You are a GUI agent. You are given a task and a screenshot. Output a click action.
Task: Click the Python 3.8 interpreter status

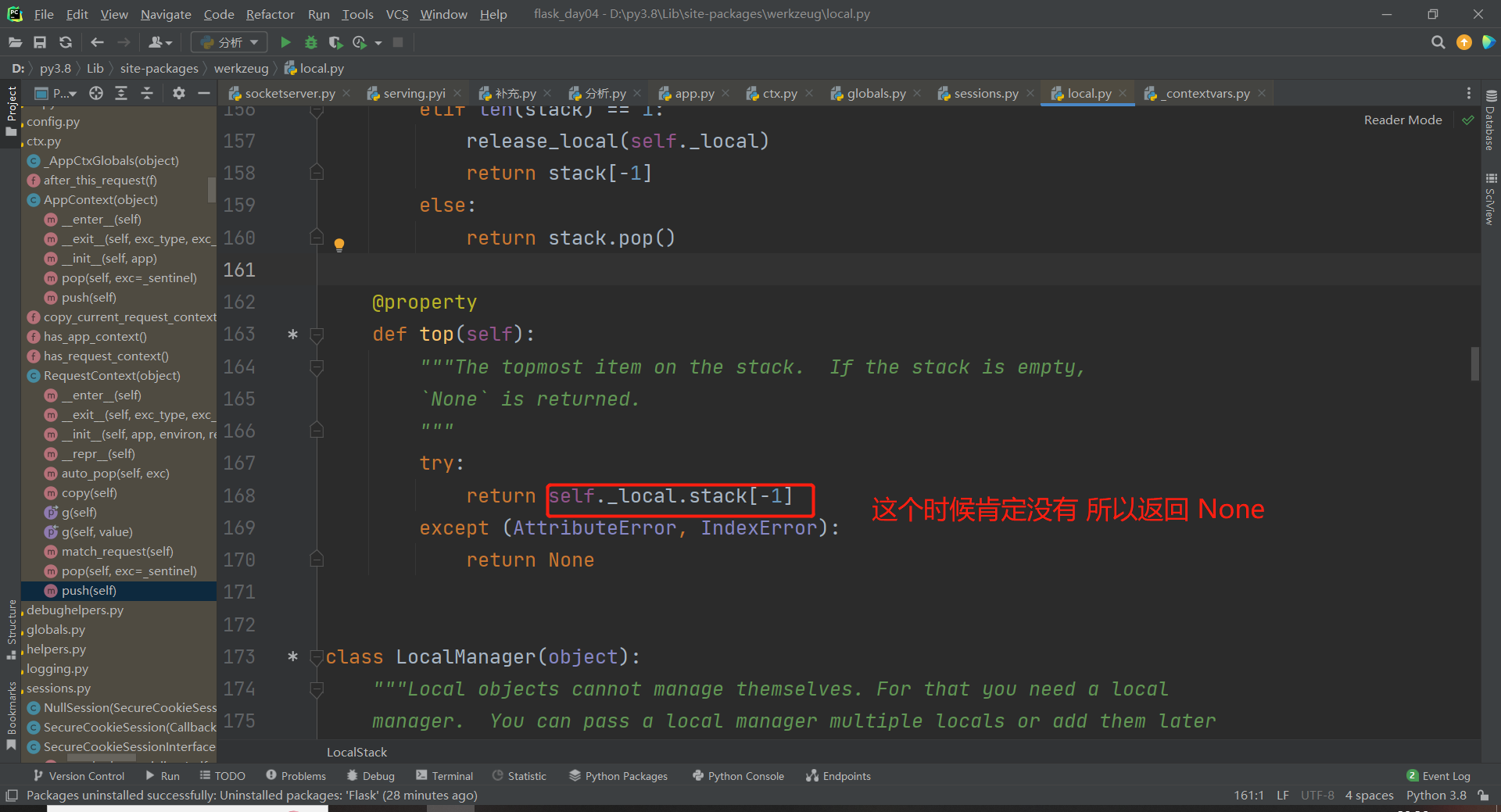point(1436,796)
